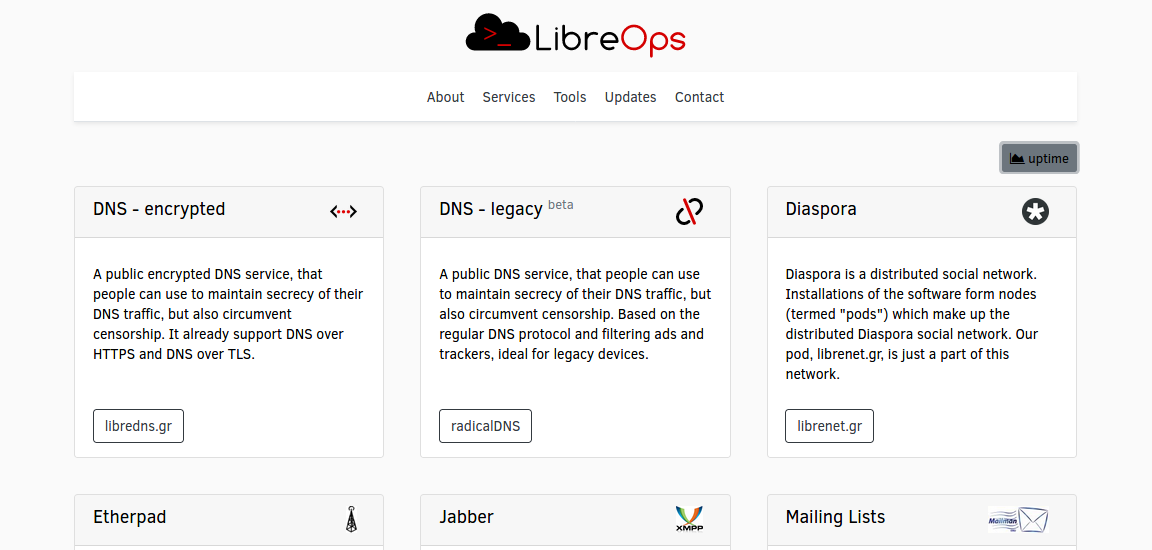This screenshot has height=550, width=1152.
Task: Open the radicalDNS link button
Action: (485, 426)
